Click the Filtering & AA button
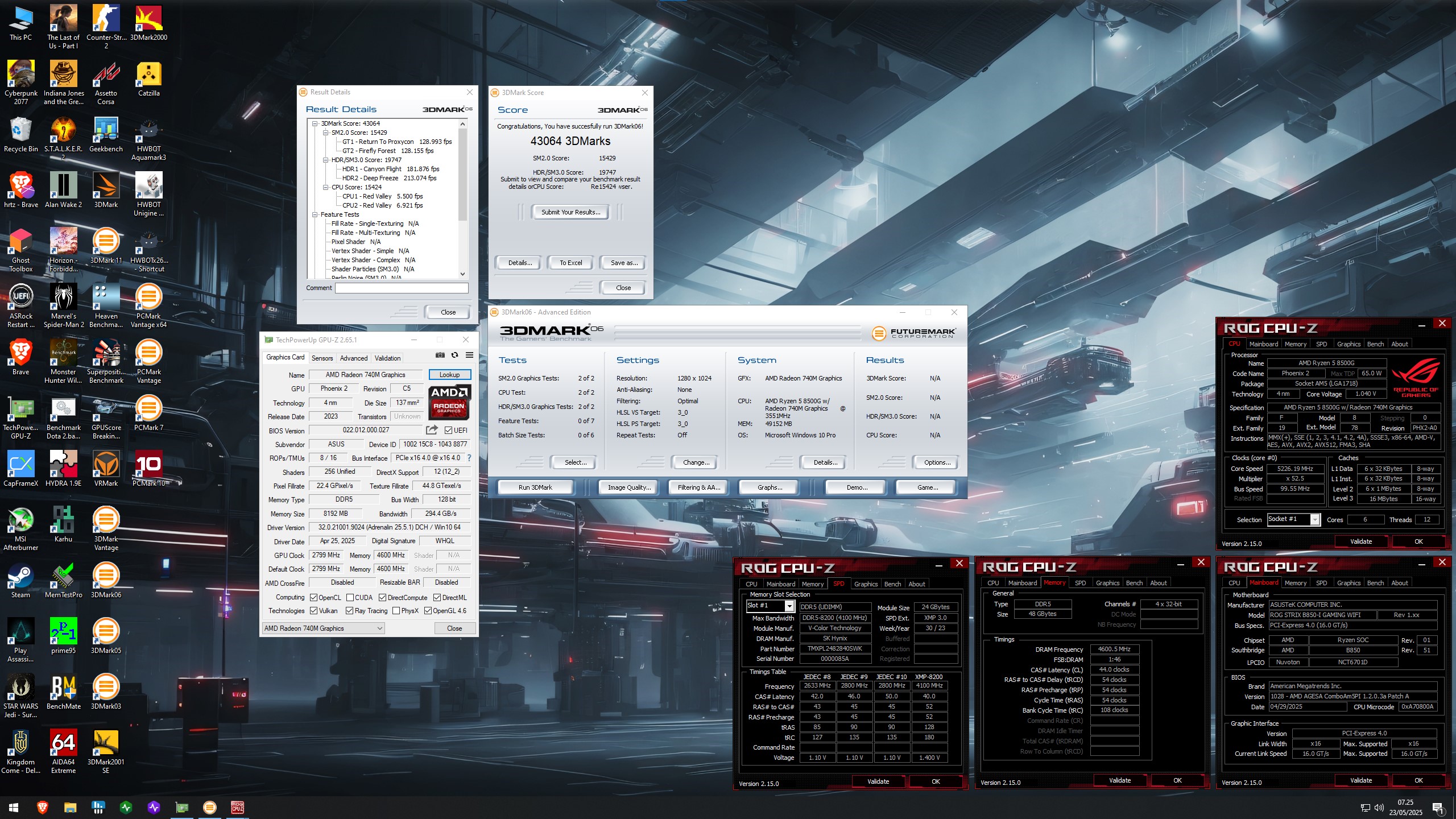Image resolution: width=1456 pixels, height=819 pixels. (x=698, y=487)
